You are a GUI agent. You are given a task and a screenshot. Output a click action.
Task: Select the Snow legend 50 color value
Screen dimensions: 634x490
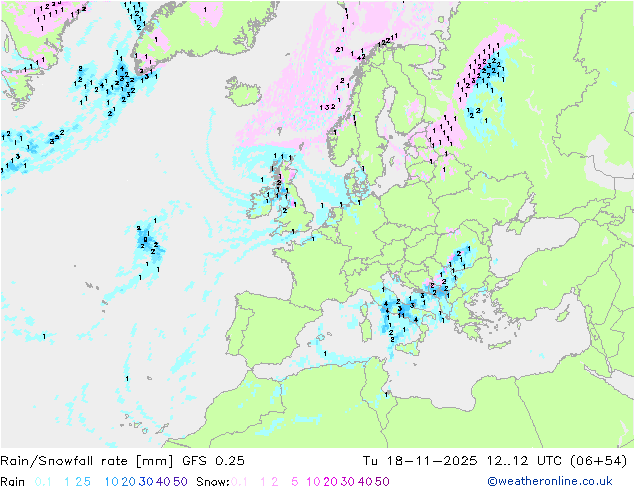382,482
